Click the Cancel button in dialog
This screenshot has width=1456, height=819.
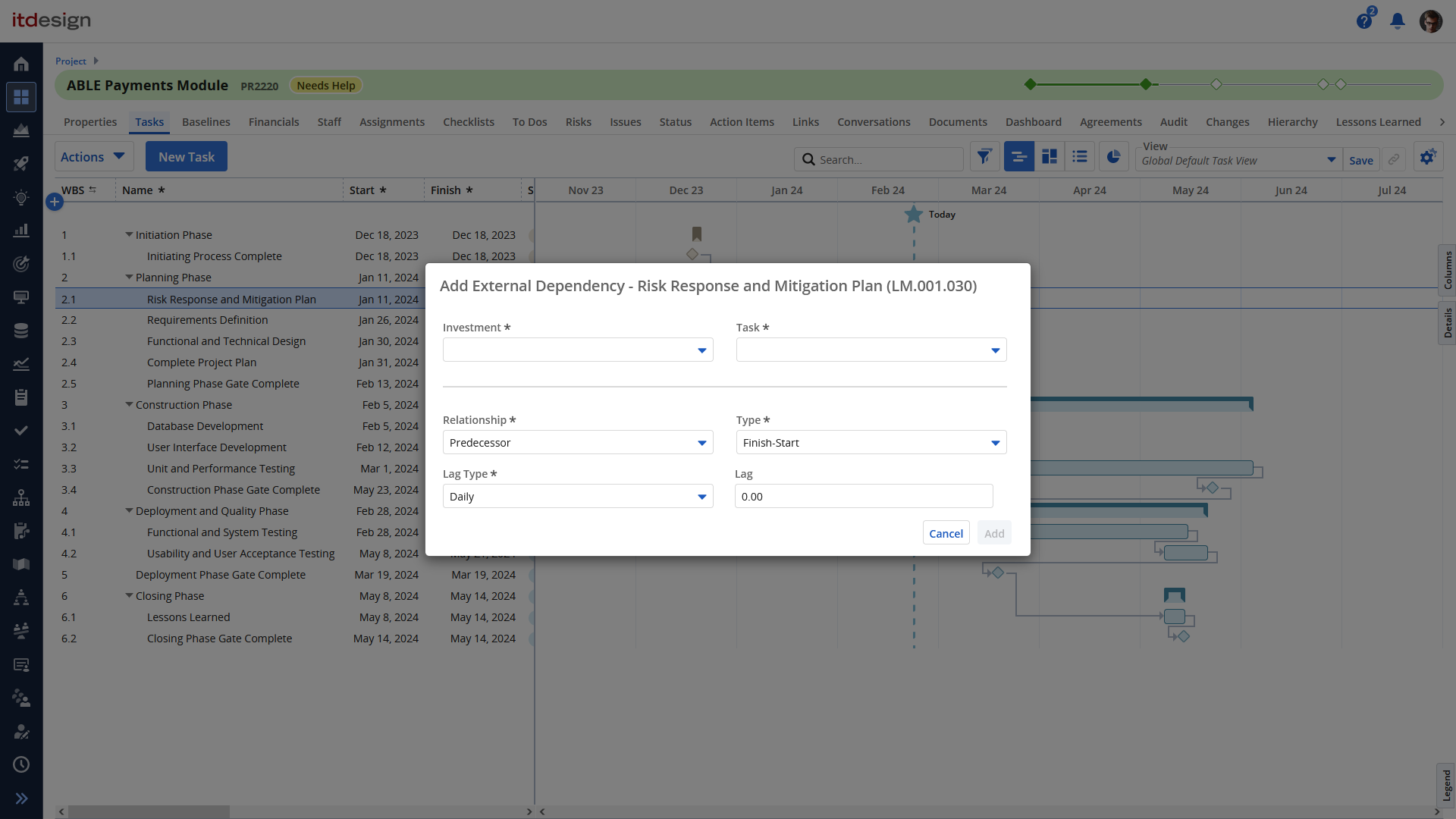point(946,533)
